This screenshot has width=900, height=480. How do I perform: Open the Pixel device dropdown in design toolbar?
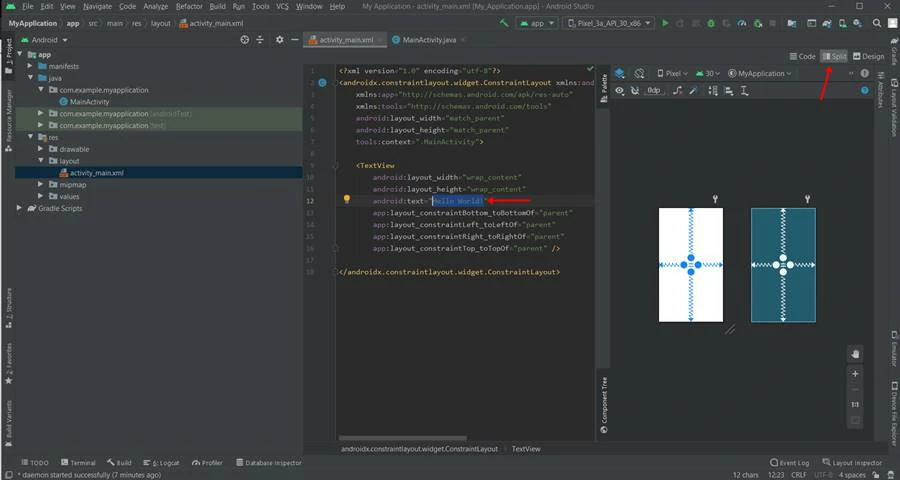pos(672,73)
